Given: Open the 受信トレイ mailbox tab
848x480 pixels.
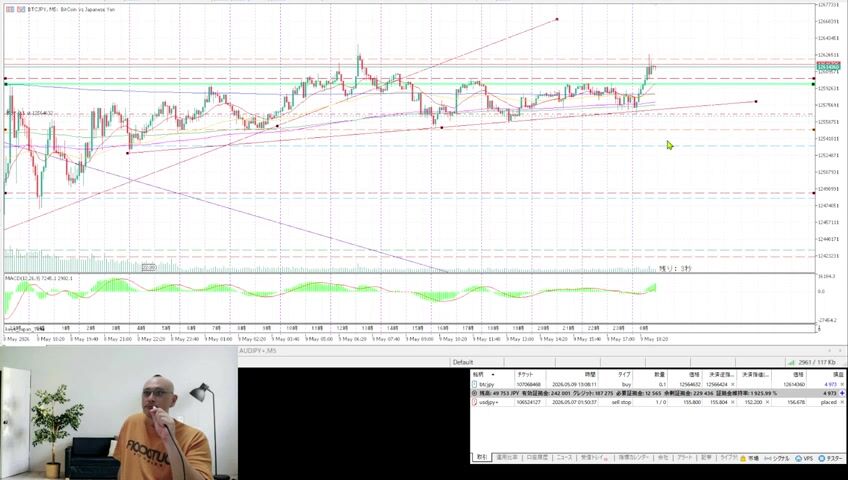Looking at the screenshot, I should [594, 457].
